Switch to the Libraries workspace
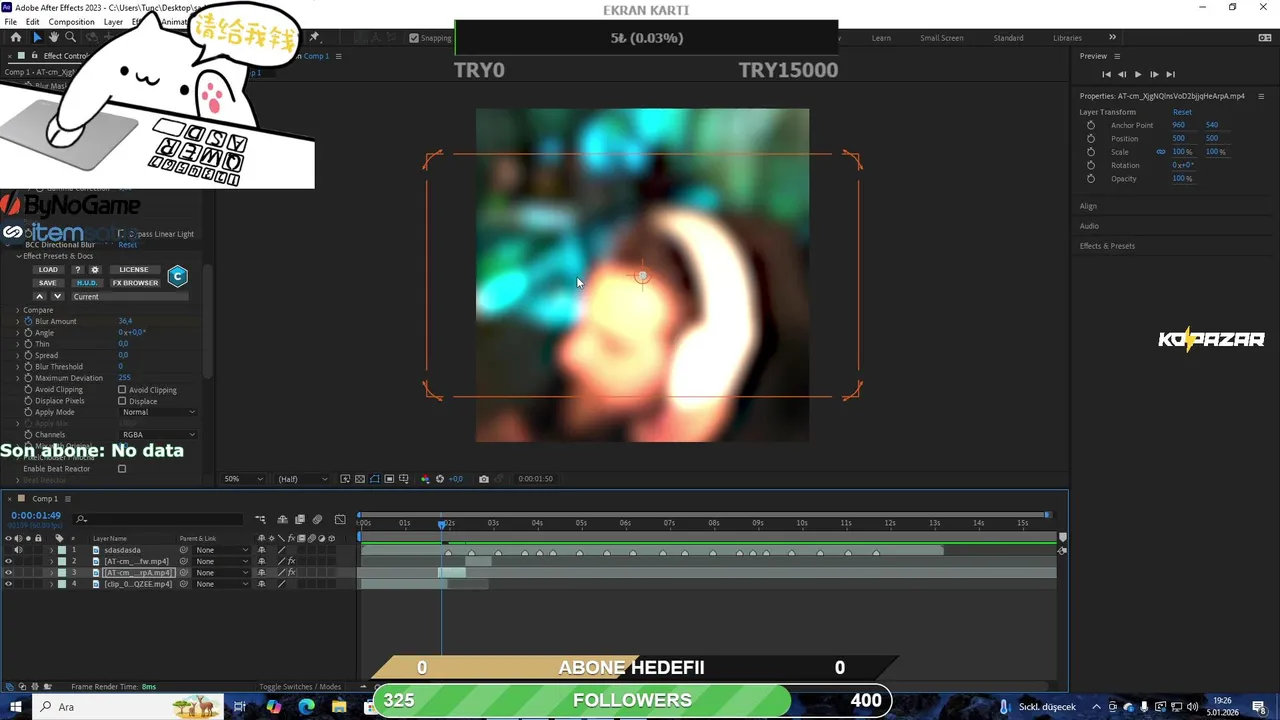1280x720 pixels. pos(1067,38)
